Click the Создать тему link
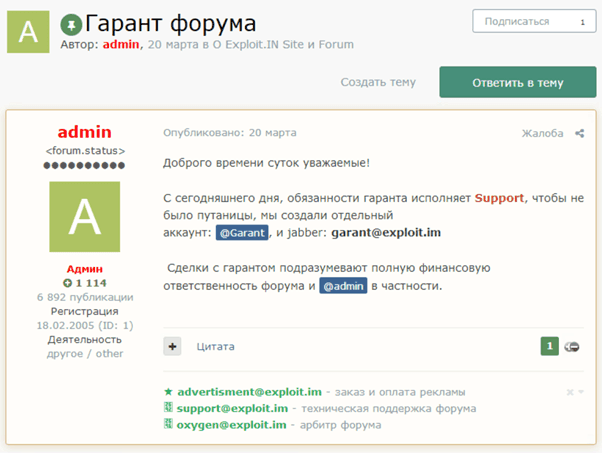Image resolution: width=602 pixels, height=453 pixels. [x=378, y=82]
